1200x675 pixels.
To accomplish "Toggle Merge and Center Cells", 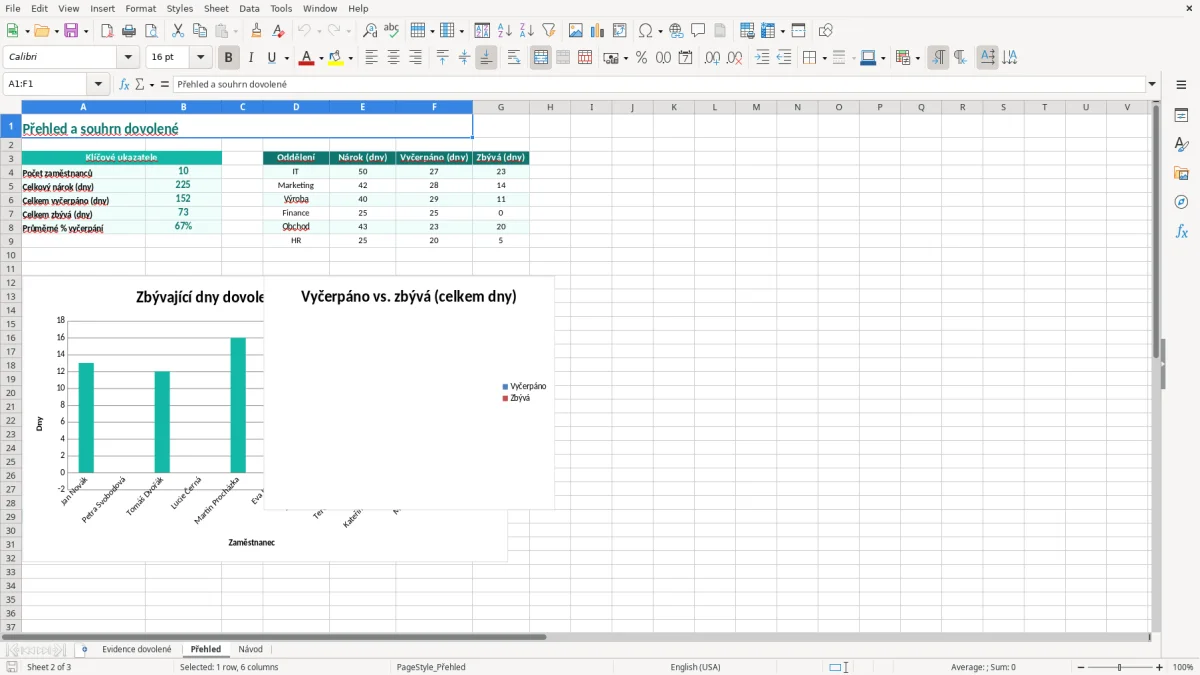I will tap(541, 58).
